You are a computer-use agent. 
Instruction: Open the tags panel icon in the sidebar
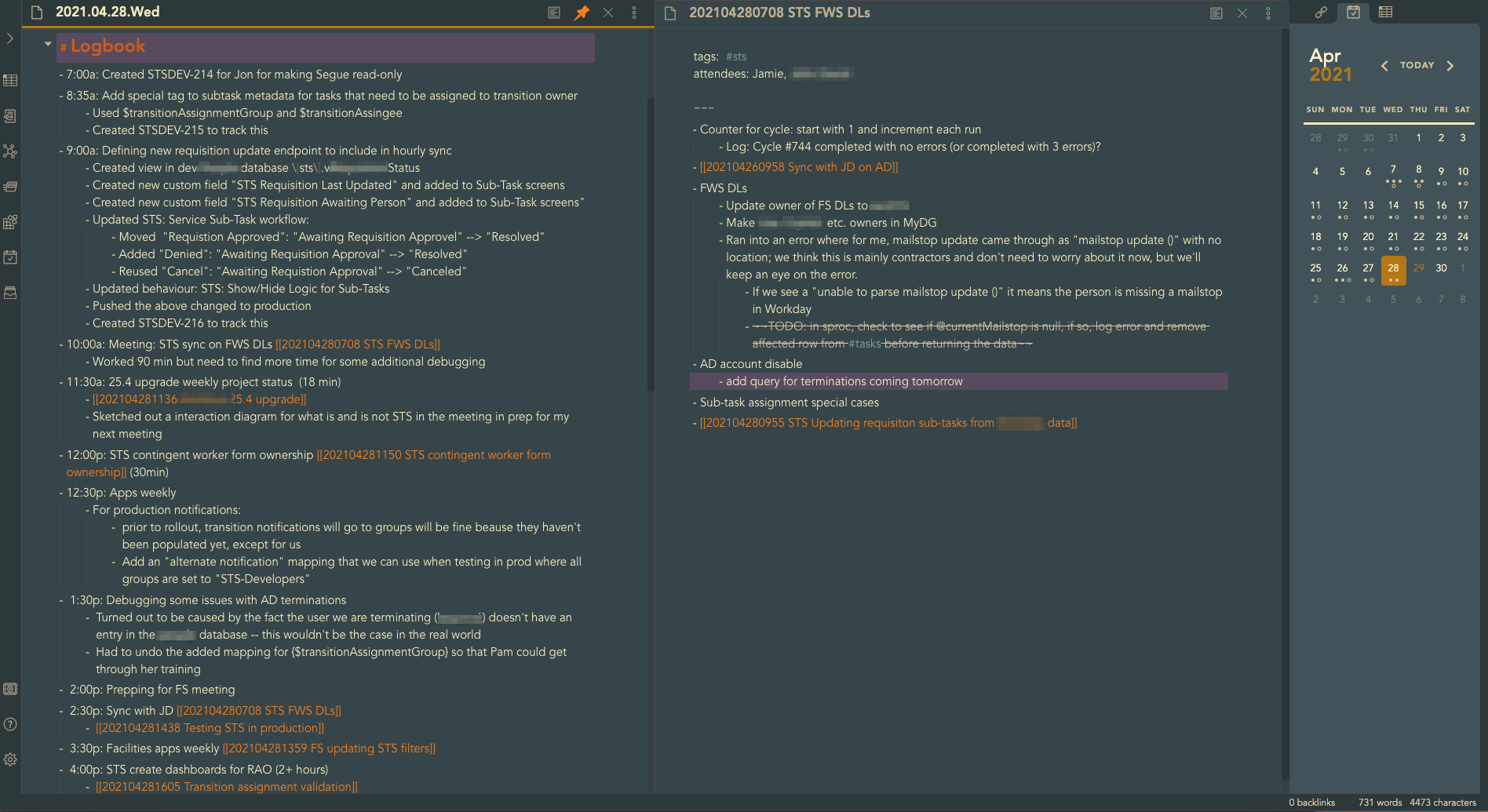click(x=10, y=187)
